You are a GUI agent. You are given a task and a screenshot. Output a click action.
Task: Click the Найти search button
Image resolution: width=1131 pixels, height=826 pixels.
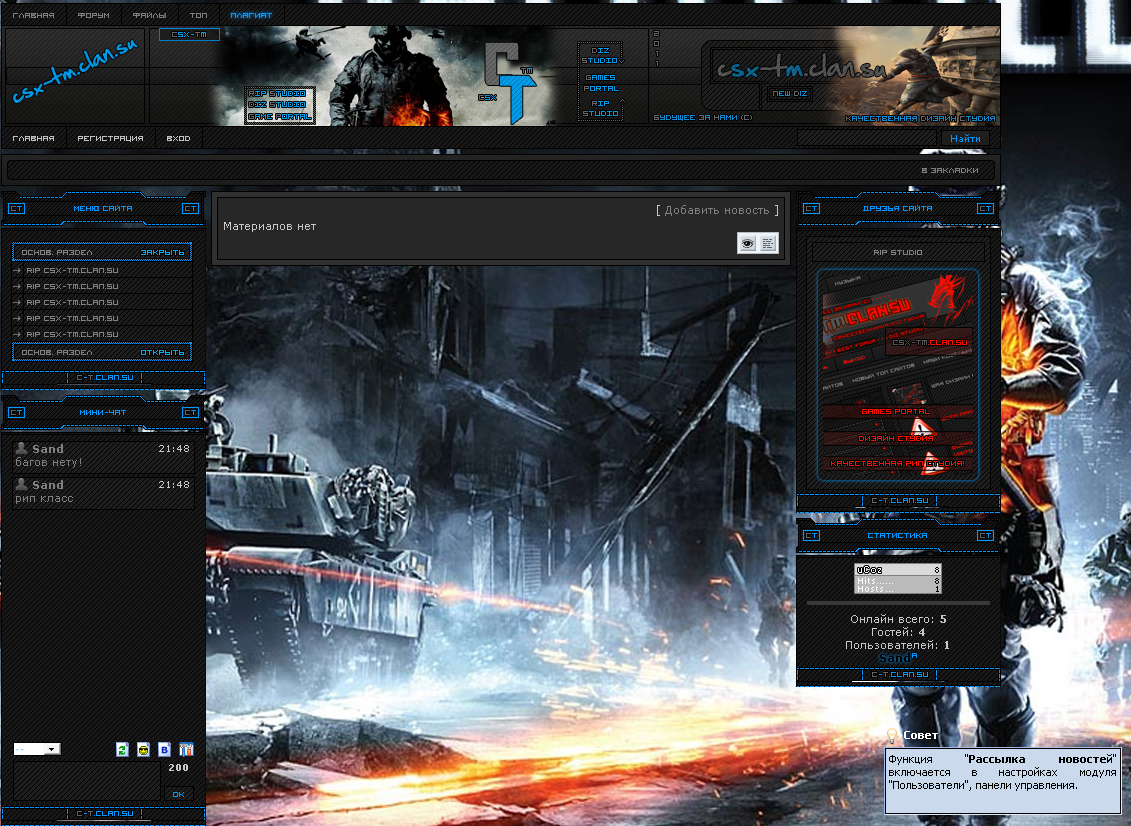pos(965,139)
